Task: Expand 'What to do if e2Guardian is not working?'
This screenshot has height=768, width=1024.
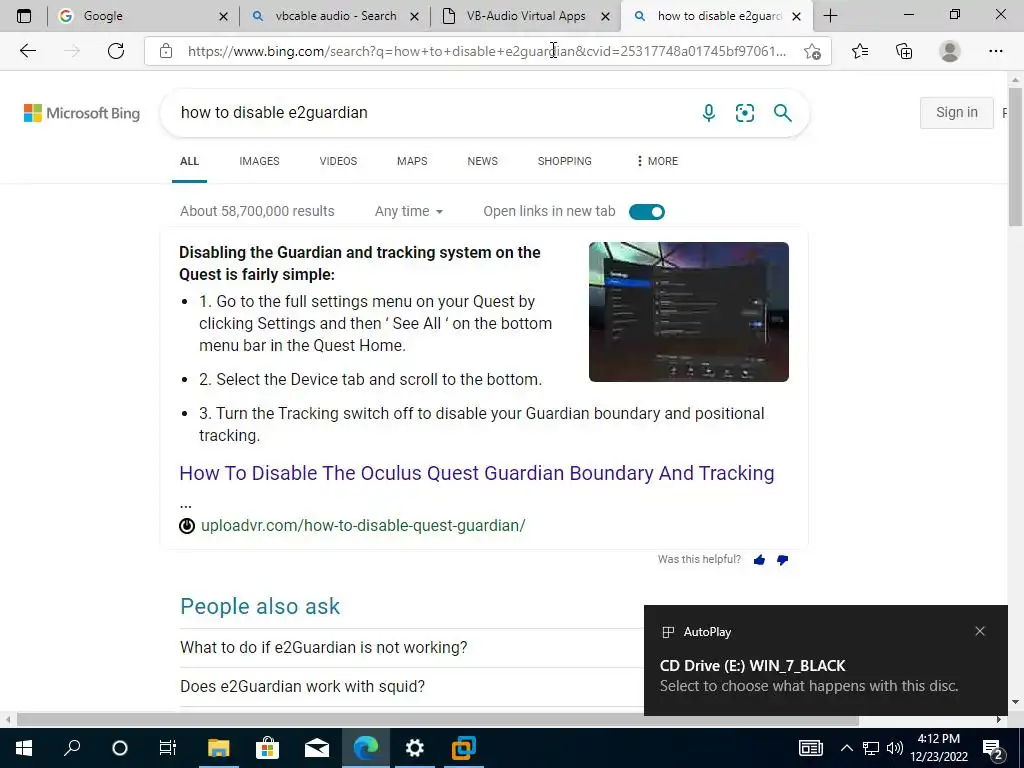Action: (410, 647)
